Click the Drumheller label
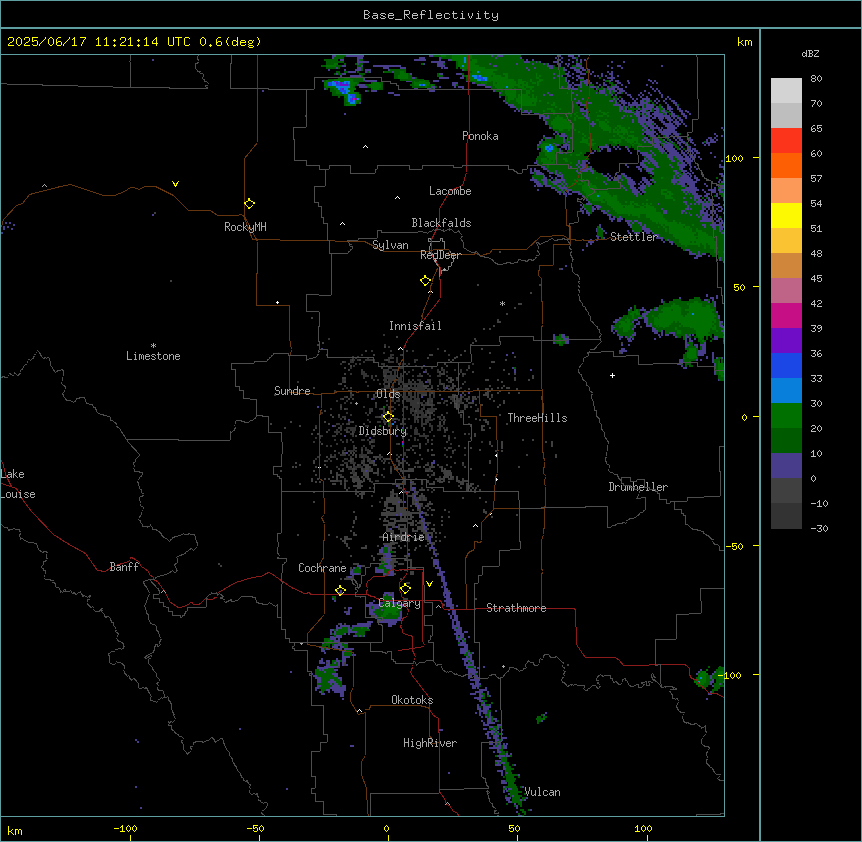Image resolution: width=862 pixels, height=842 pixels. [638, 487]
